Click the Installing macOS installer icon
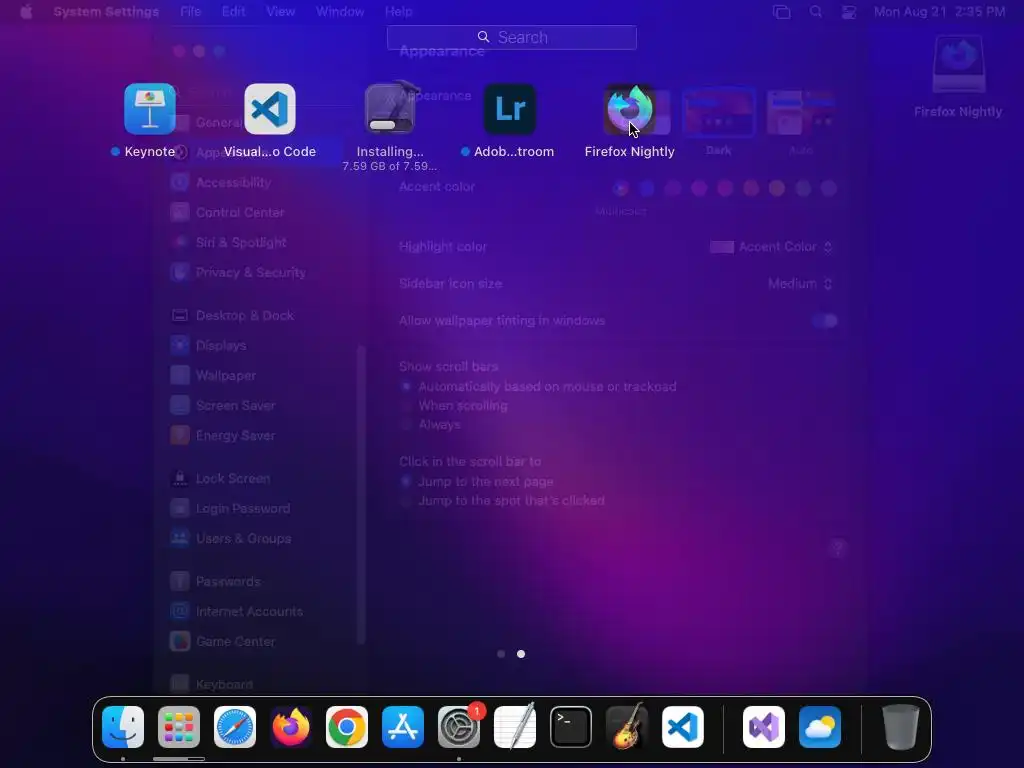The image size is (1024, 768). click(390, 109)
